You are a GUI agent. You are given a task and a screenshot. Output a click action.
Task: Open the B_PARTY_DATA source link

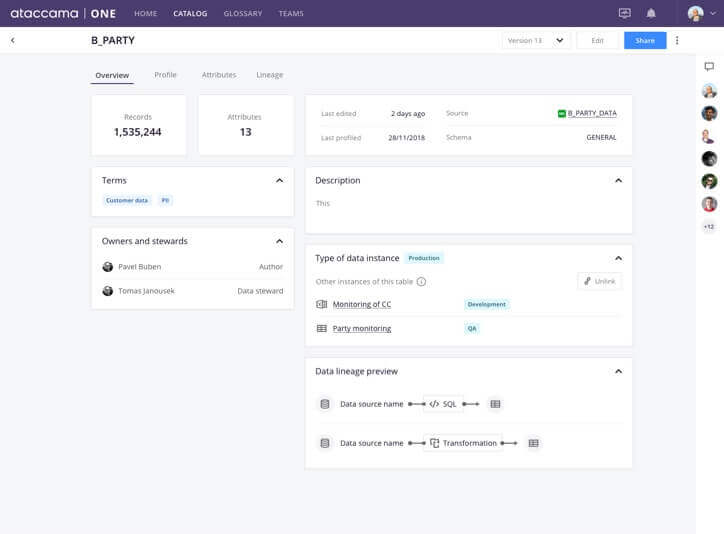click(591, 114)
